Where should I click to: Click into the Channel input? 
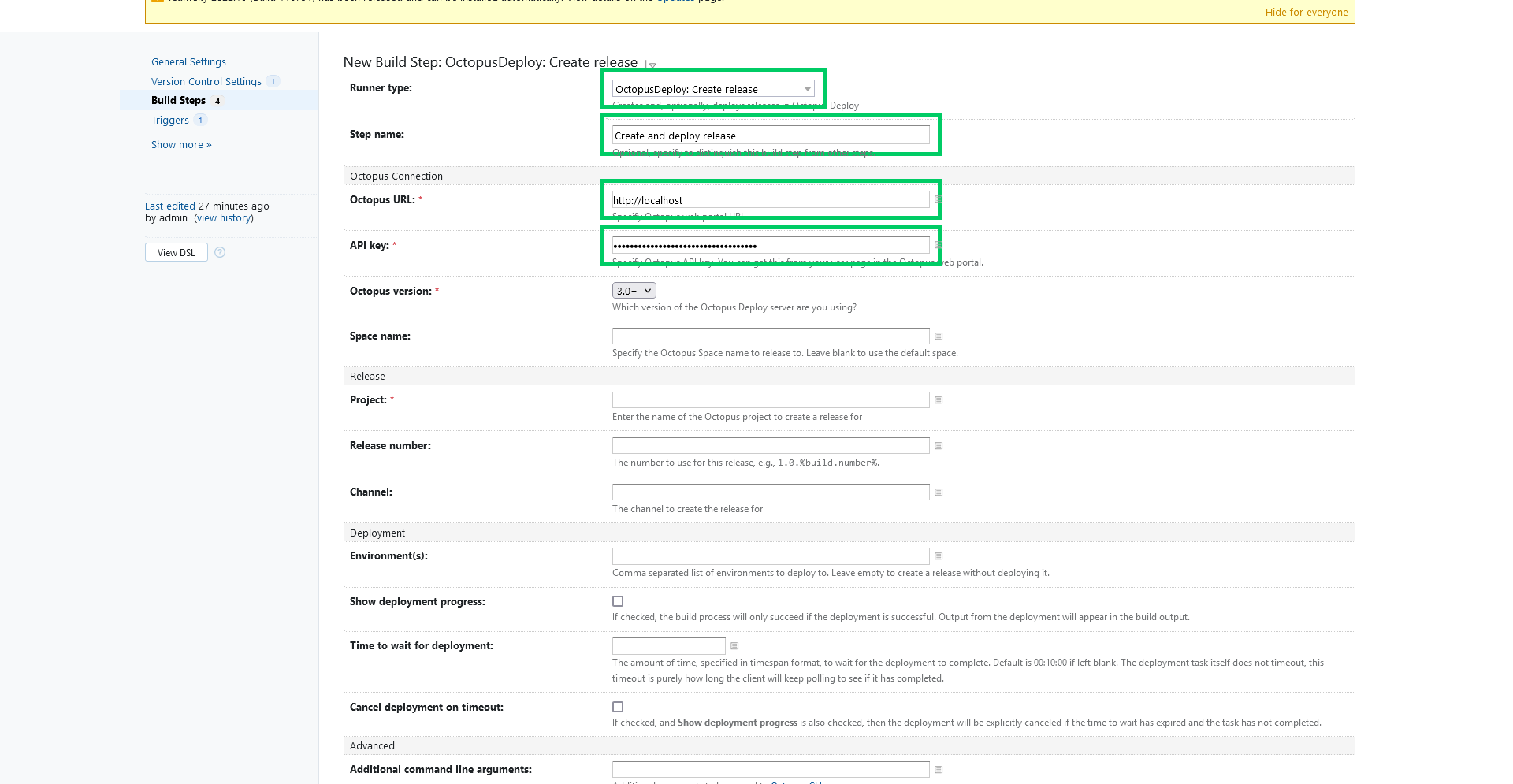771,492
